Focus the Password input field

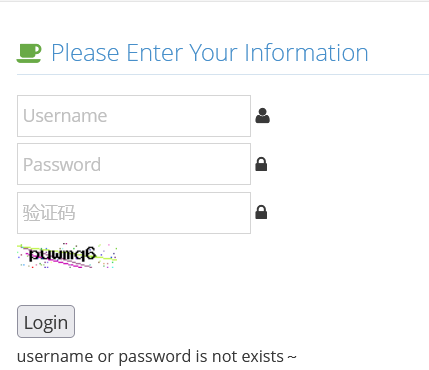tap(134, 164)
